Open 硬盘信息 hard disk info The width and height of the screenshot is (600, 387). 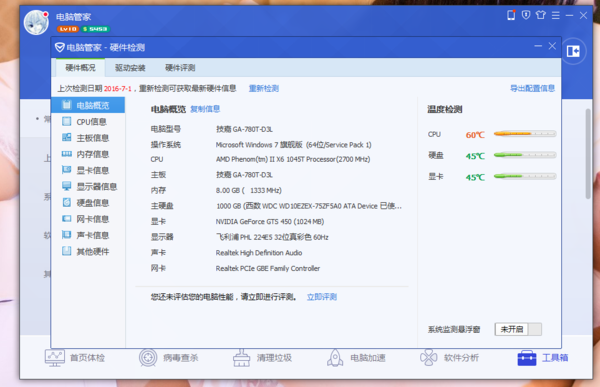click(88, 202)
